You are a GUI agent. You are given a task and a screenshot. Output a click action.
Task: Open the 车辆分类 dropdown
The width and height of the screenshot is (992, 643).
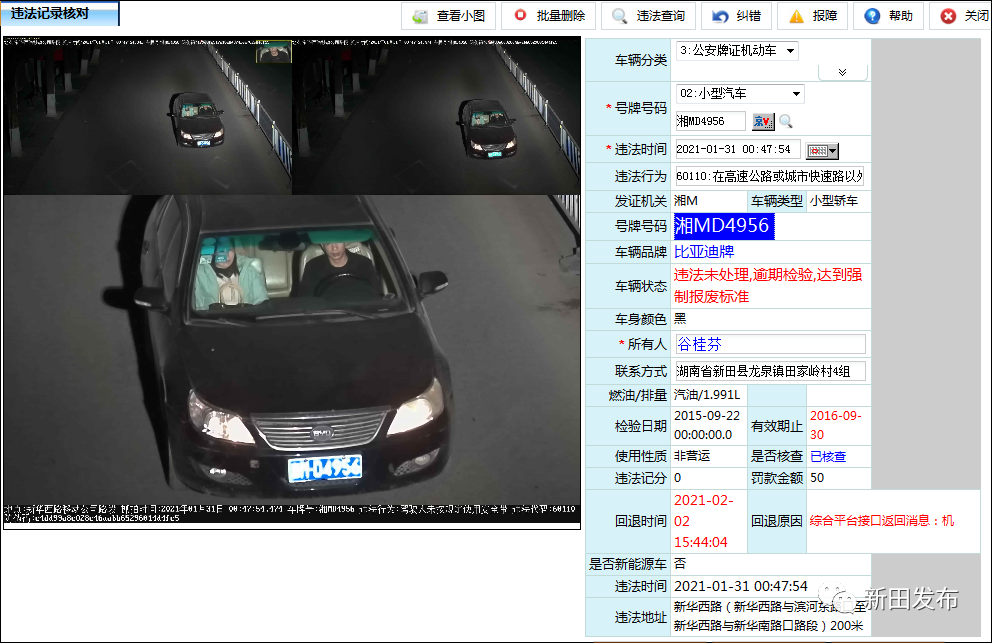737,51
